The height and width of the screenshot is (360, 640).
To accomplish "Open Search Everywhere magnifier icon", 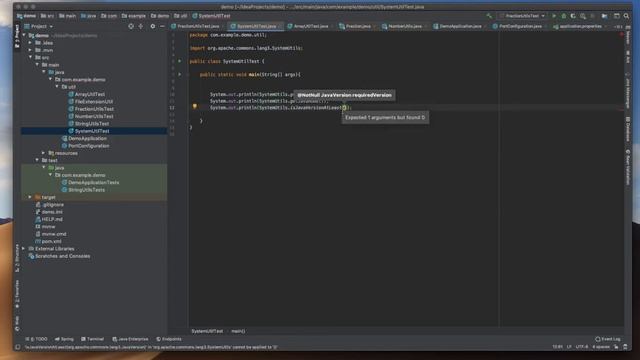I will pyautogui.click(x=626, y=16).
